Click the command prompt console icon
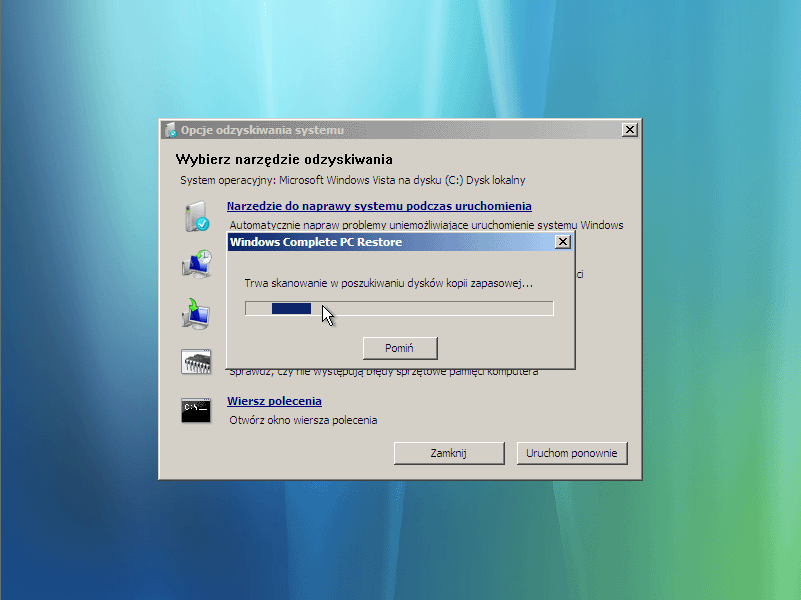801x600 pixels. (196, 410)
